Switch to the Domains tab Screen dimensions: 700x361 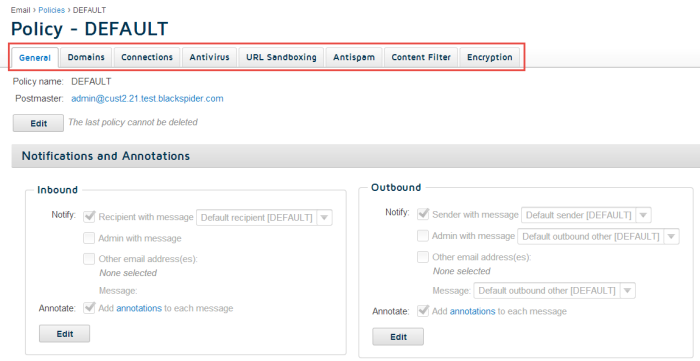(86, 57)
